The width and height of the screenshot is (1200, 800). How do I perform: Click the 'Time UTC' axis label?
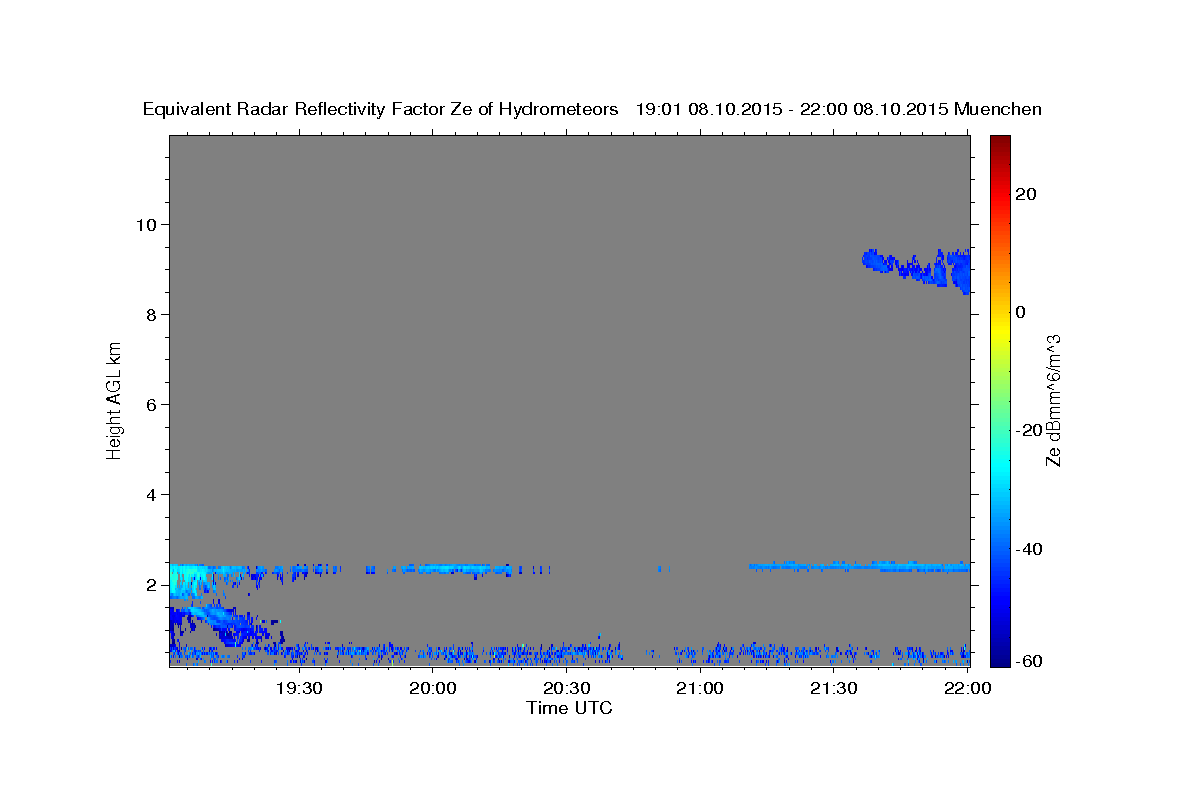570,708
